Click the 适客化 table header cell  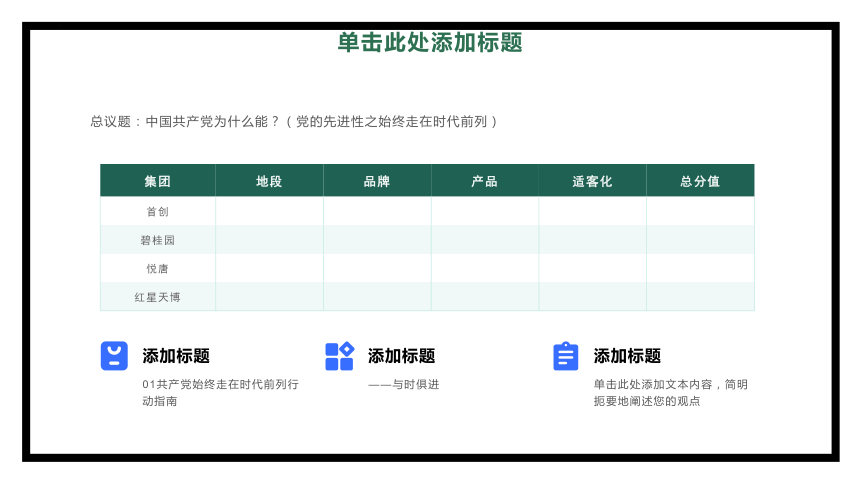click(592, 181)
